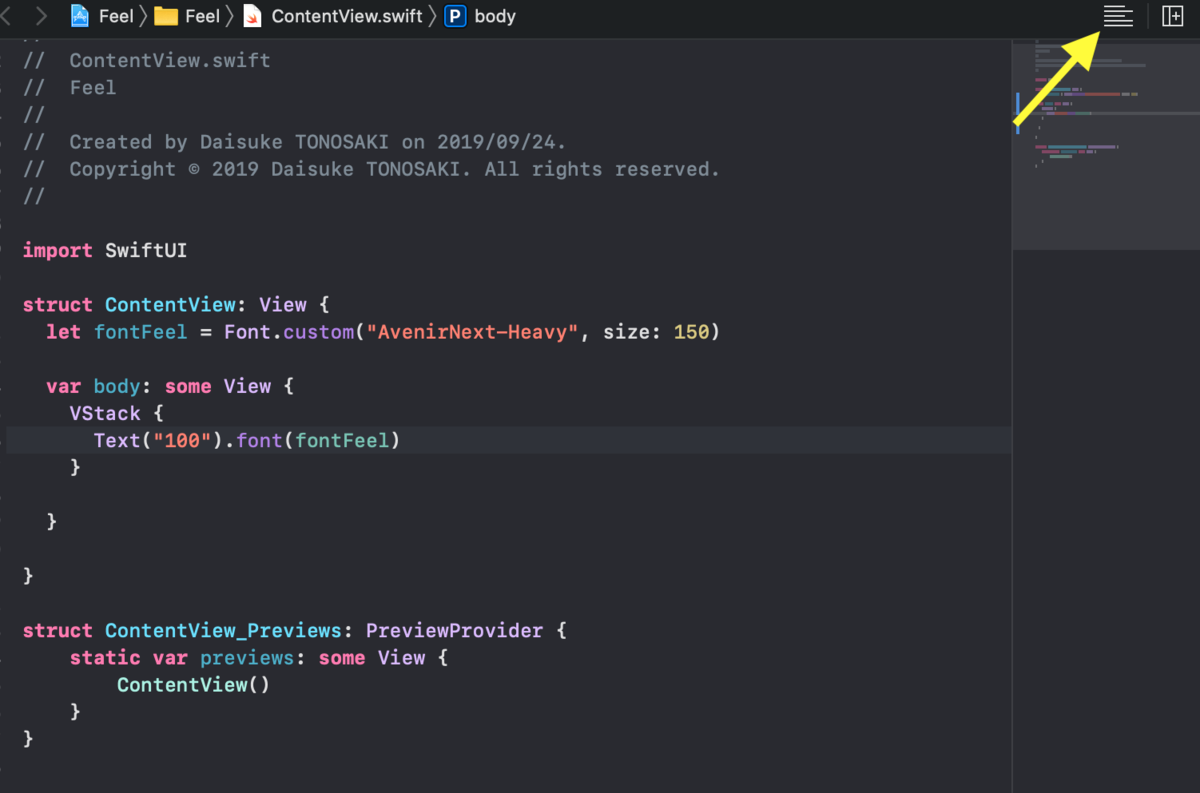The height and width of the screenshot is (793, 1200).
Task: Click the "import" keyword
Action: pyautogui.click(x=58, y=250)
